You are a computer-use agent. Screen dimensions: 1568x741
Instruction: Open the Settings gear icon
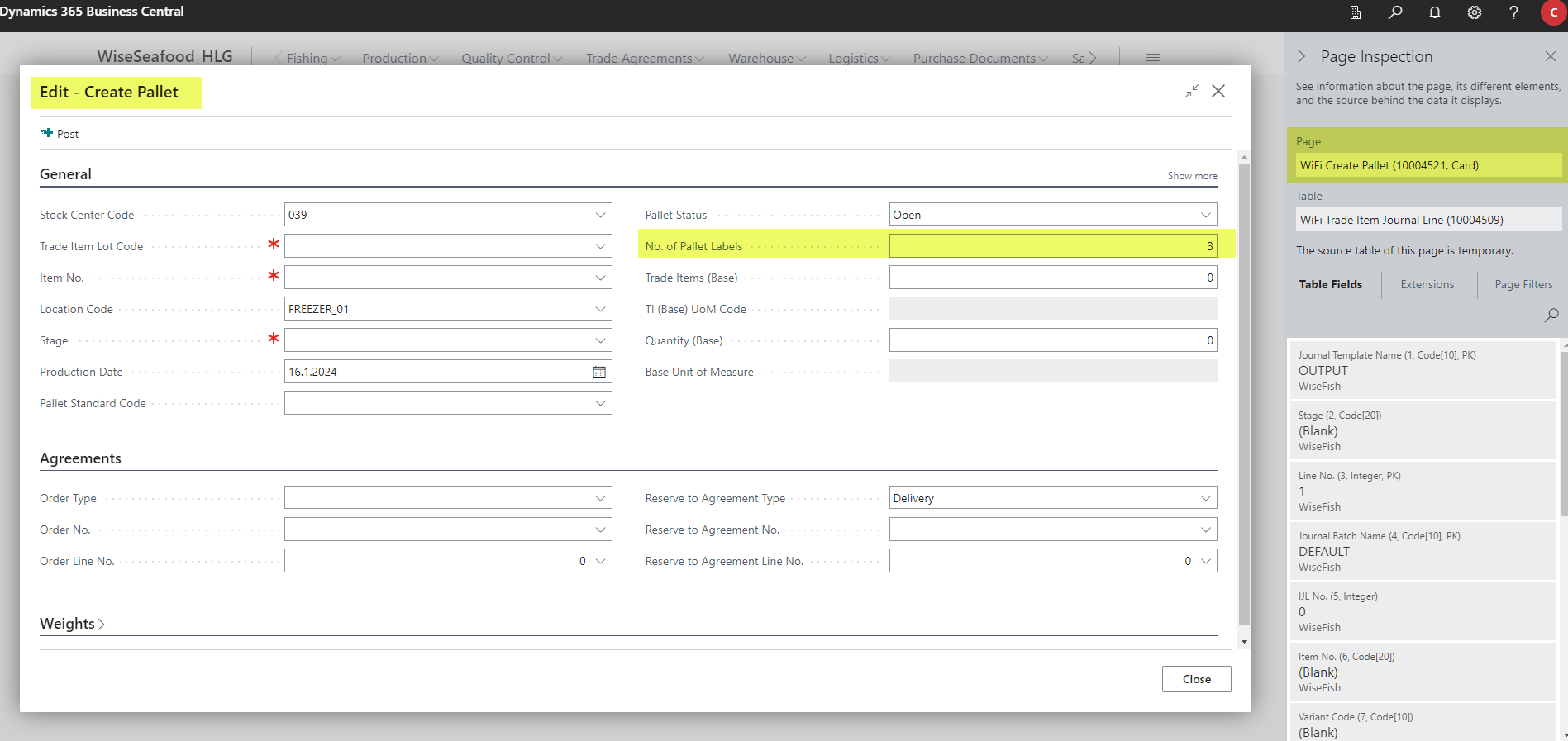tap(1475, 12)
